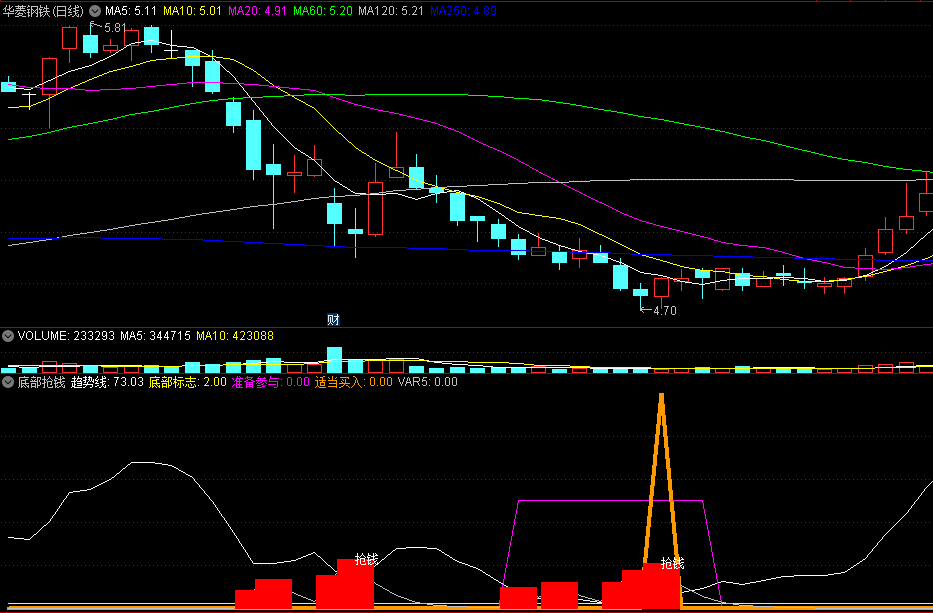Click the first 抢钱 signal label

coord(367,559)
